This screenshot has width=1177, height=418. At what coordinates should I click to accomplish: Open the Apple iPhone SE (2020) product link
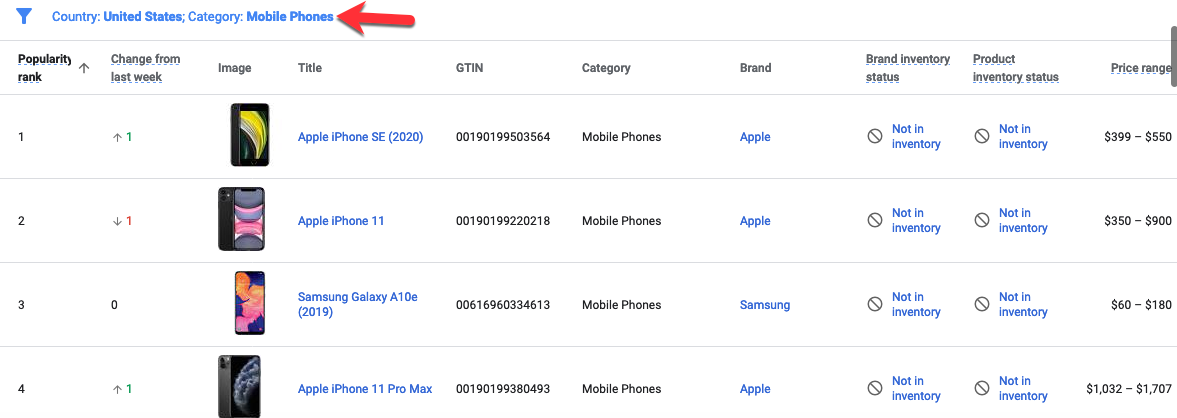coord(360,137)
